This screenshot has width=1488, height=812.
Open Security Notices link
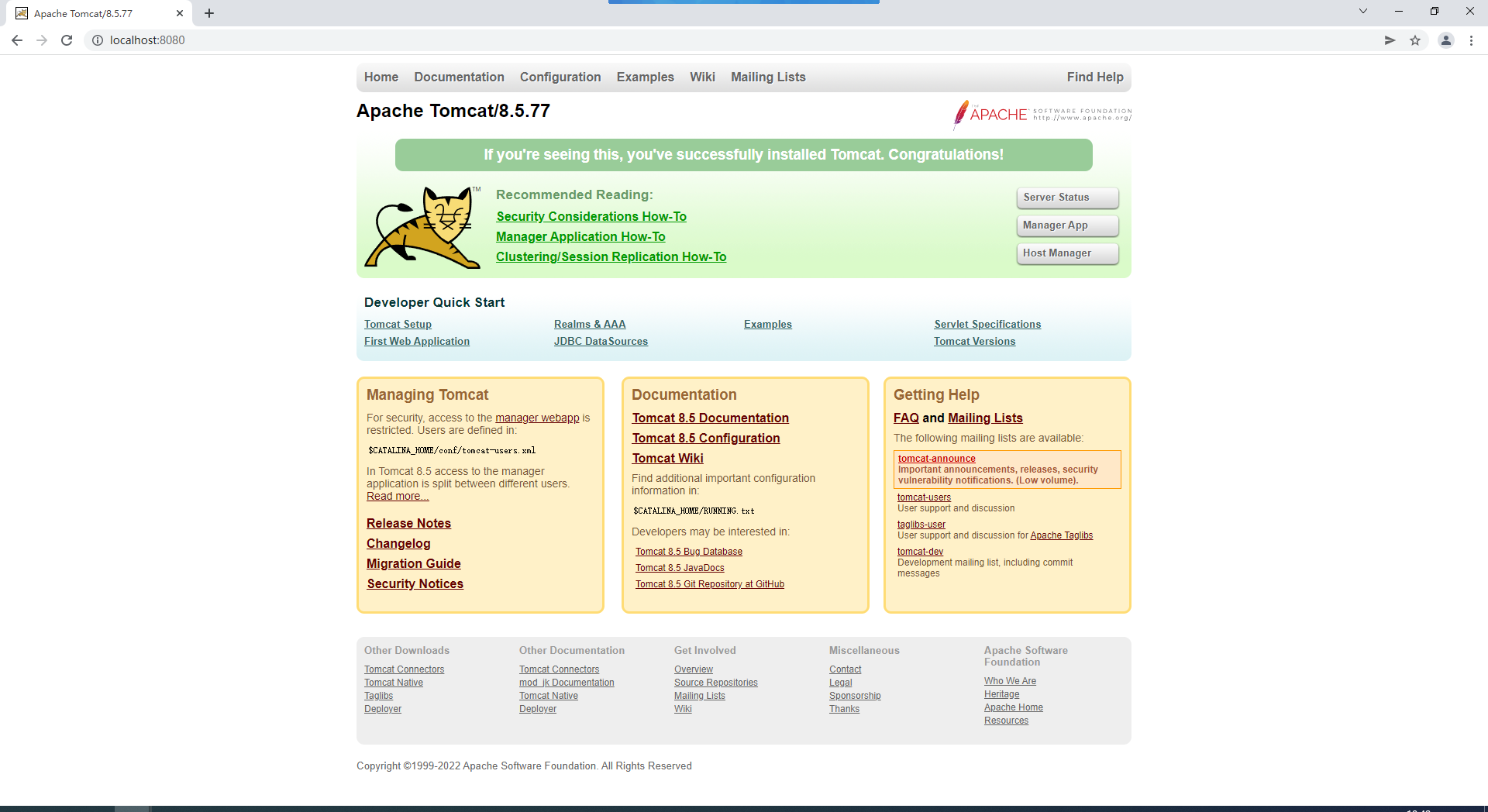415,584
